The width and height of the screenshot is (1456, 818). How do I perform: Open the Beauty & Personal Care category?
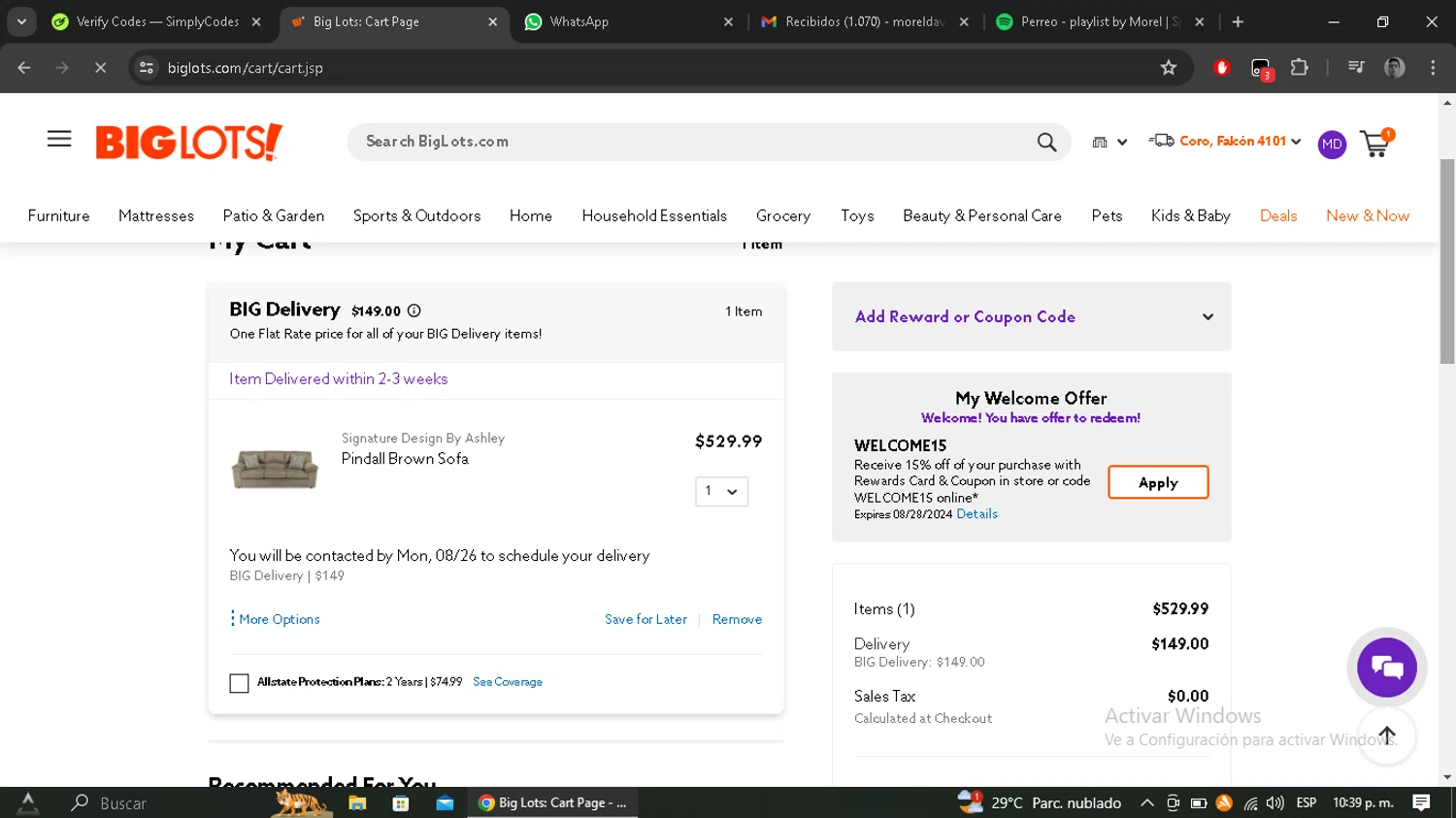[x=982, y=215]
